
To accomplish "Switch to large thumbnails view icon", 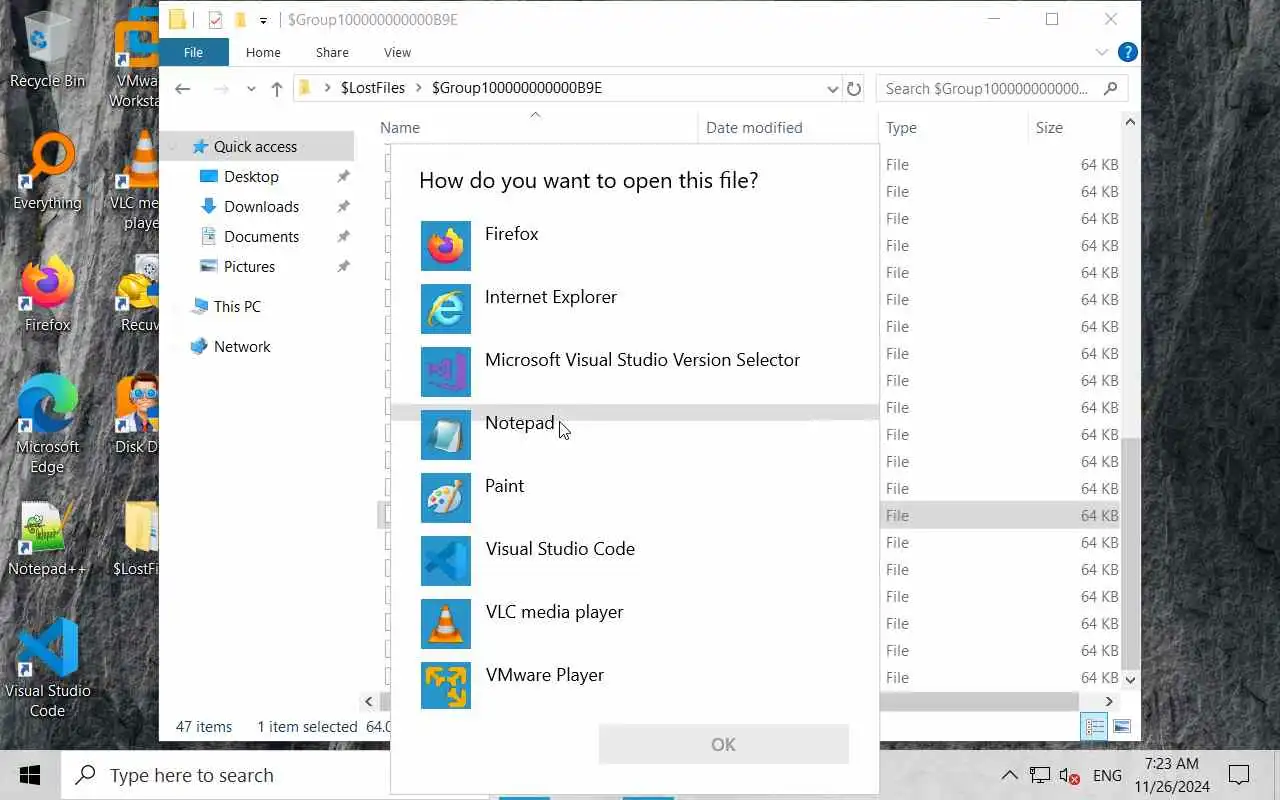I will (x=1121, y=727).
